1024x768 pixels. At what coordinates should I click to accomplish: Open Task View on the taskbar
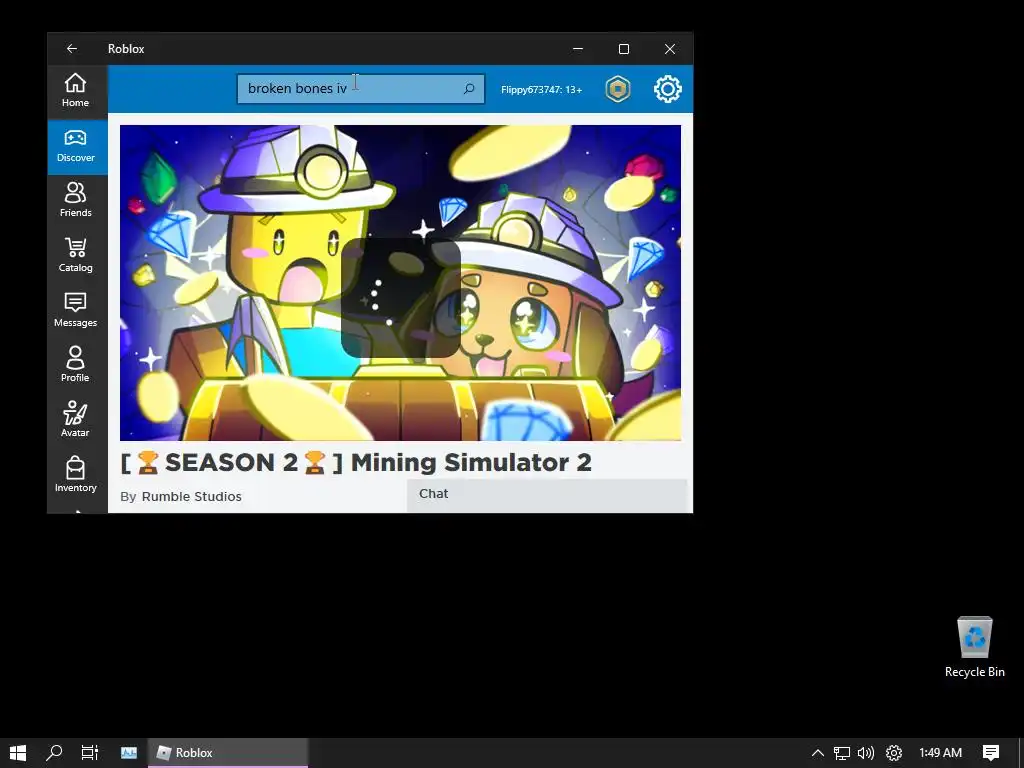click(x=90, y=752)
